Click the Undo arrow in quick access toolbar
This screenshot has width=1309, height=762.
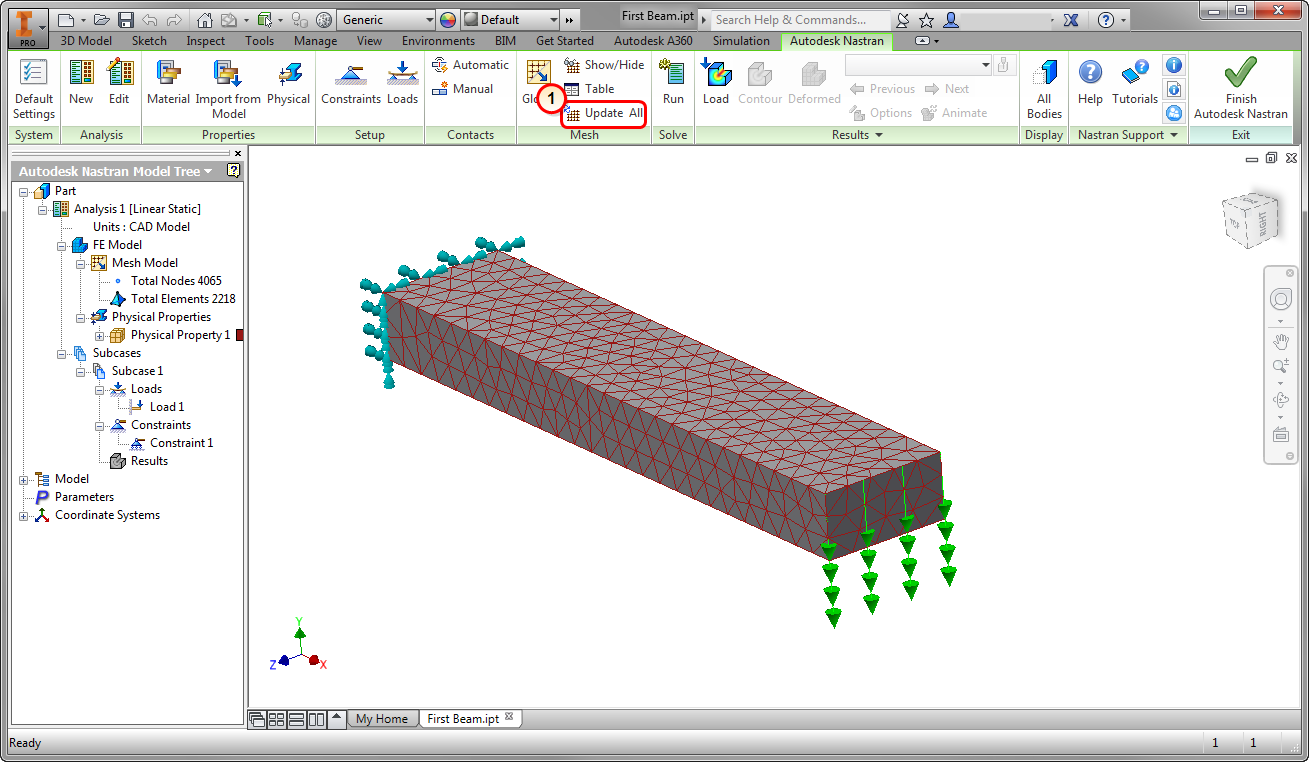click(x=150, y=20)
